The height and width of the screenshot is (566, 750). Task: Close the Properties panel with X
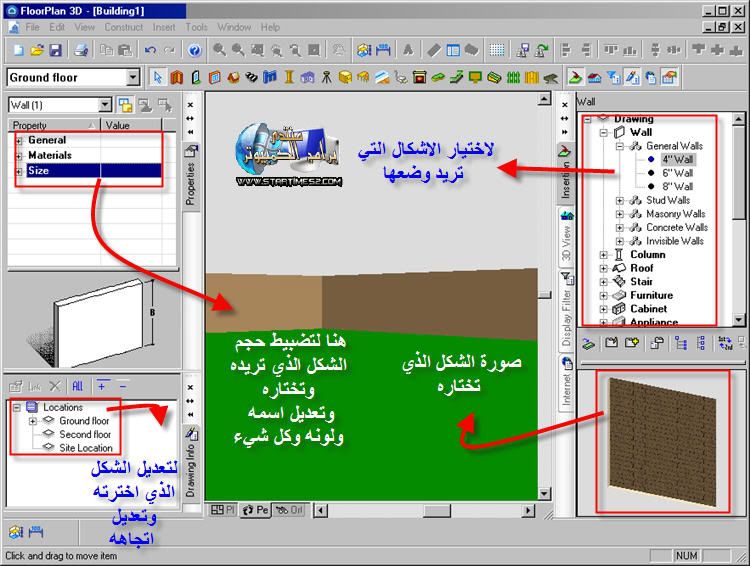click(x=190, y=104)
